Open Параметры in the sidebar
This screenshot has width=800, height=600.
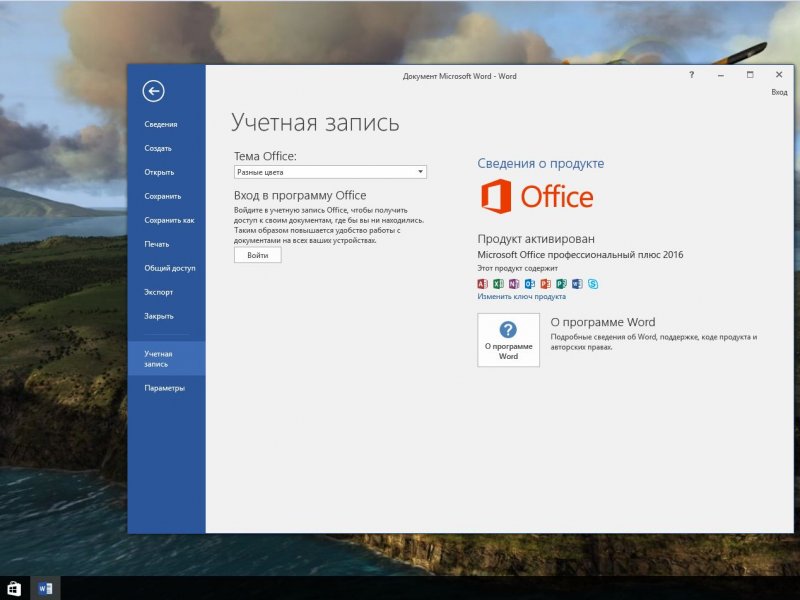[x=165, y=388]
